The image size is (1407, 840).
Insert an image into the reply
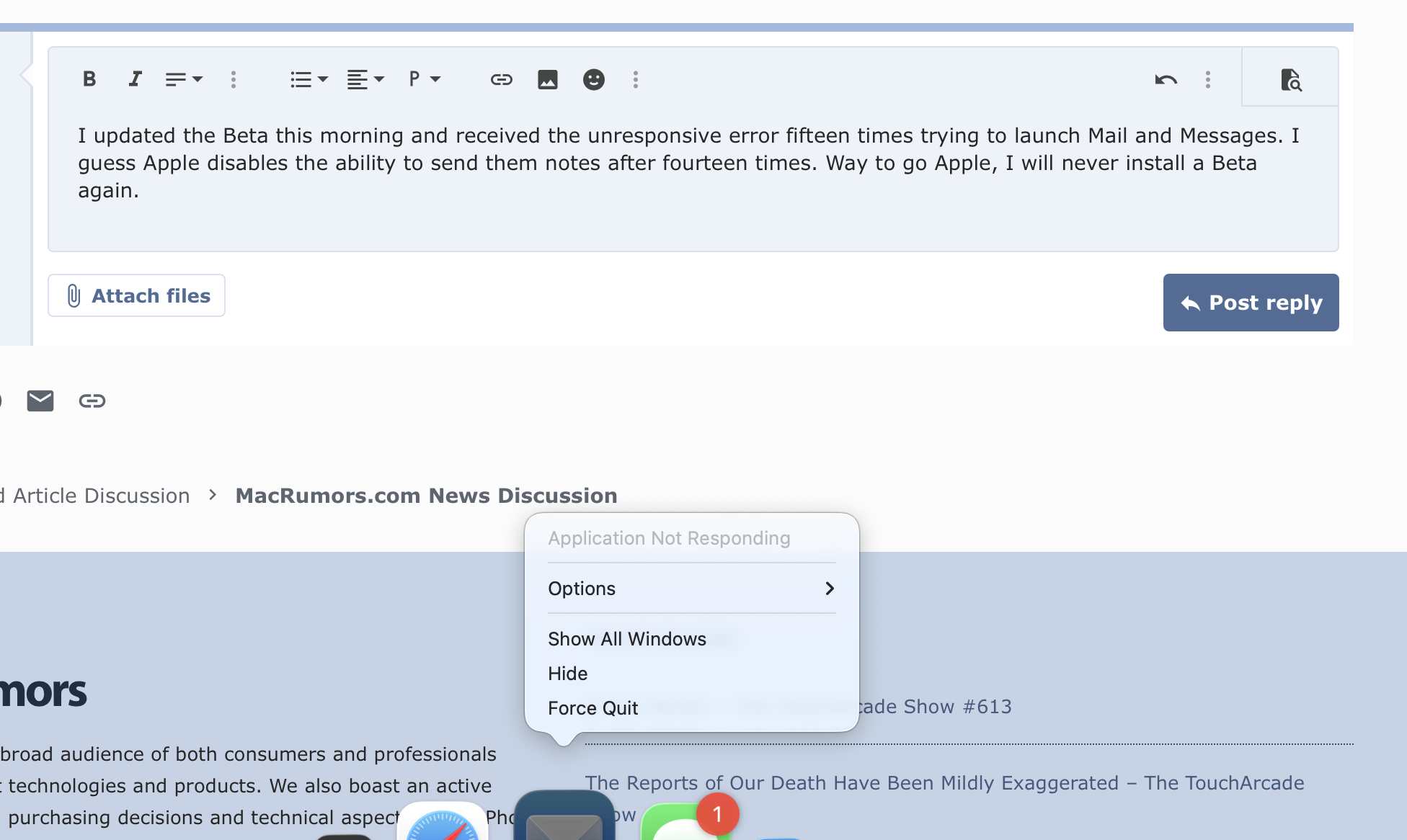548,79
